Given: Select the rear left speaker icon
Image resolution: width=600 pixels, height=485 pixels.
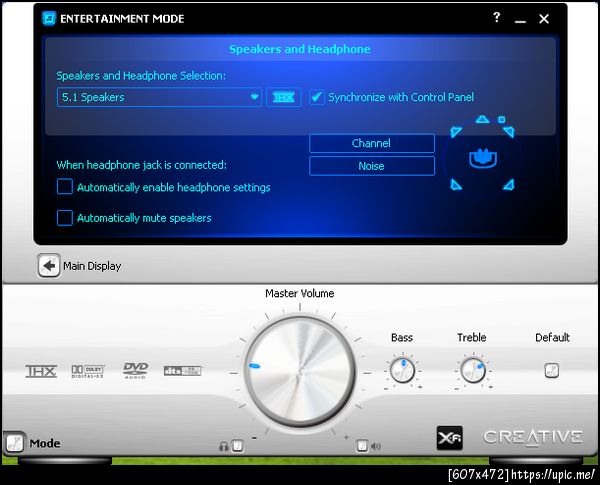Looking at the screenshot, I should pos(456,185).
